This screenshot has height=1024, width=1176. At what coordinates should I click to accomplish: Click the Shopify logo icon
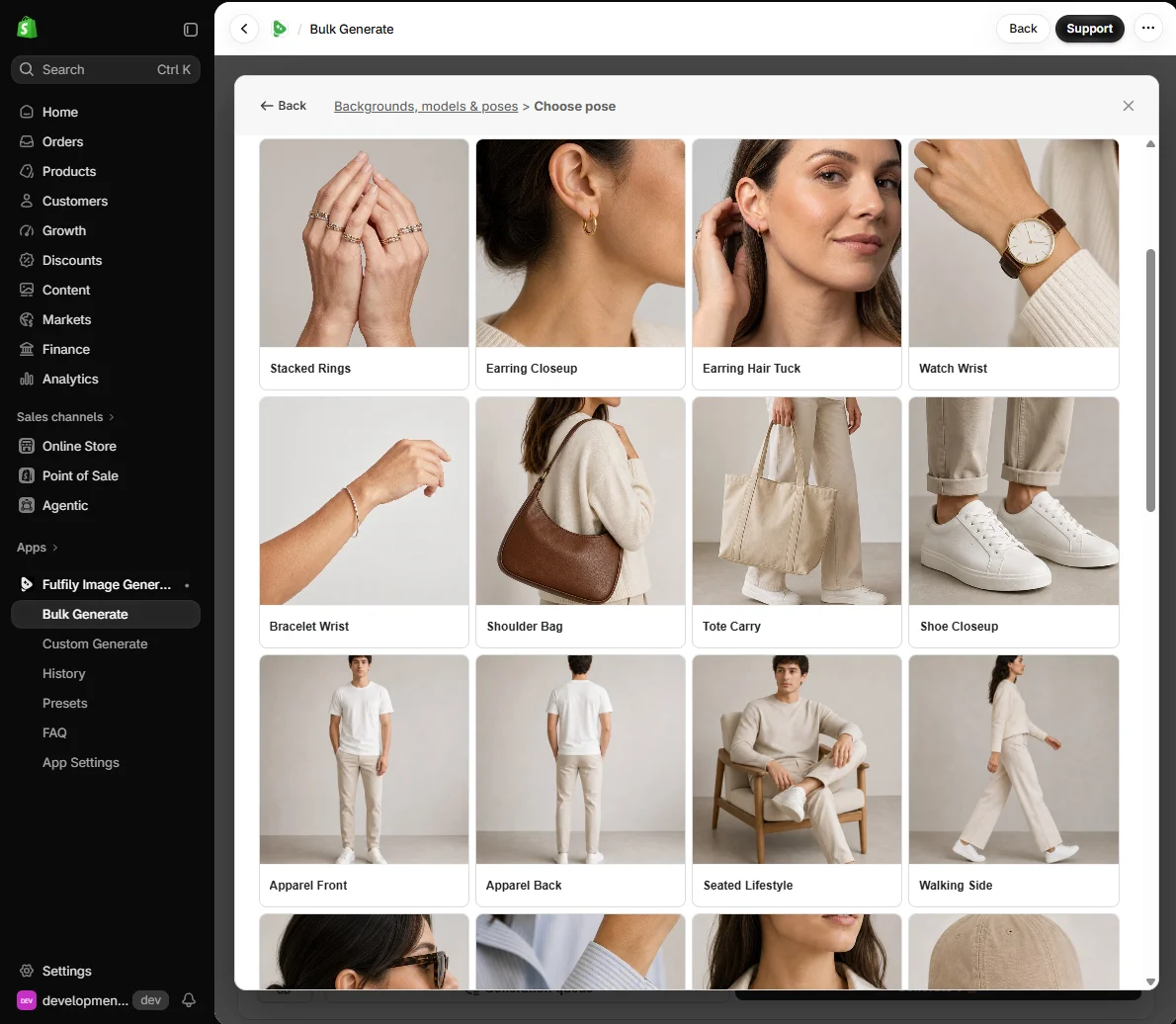[27, 29]
